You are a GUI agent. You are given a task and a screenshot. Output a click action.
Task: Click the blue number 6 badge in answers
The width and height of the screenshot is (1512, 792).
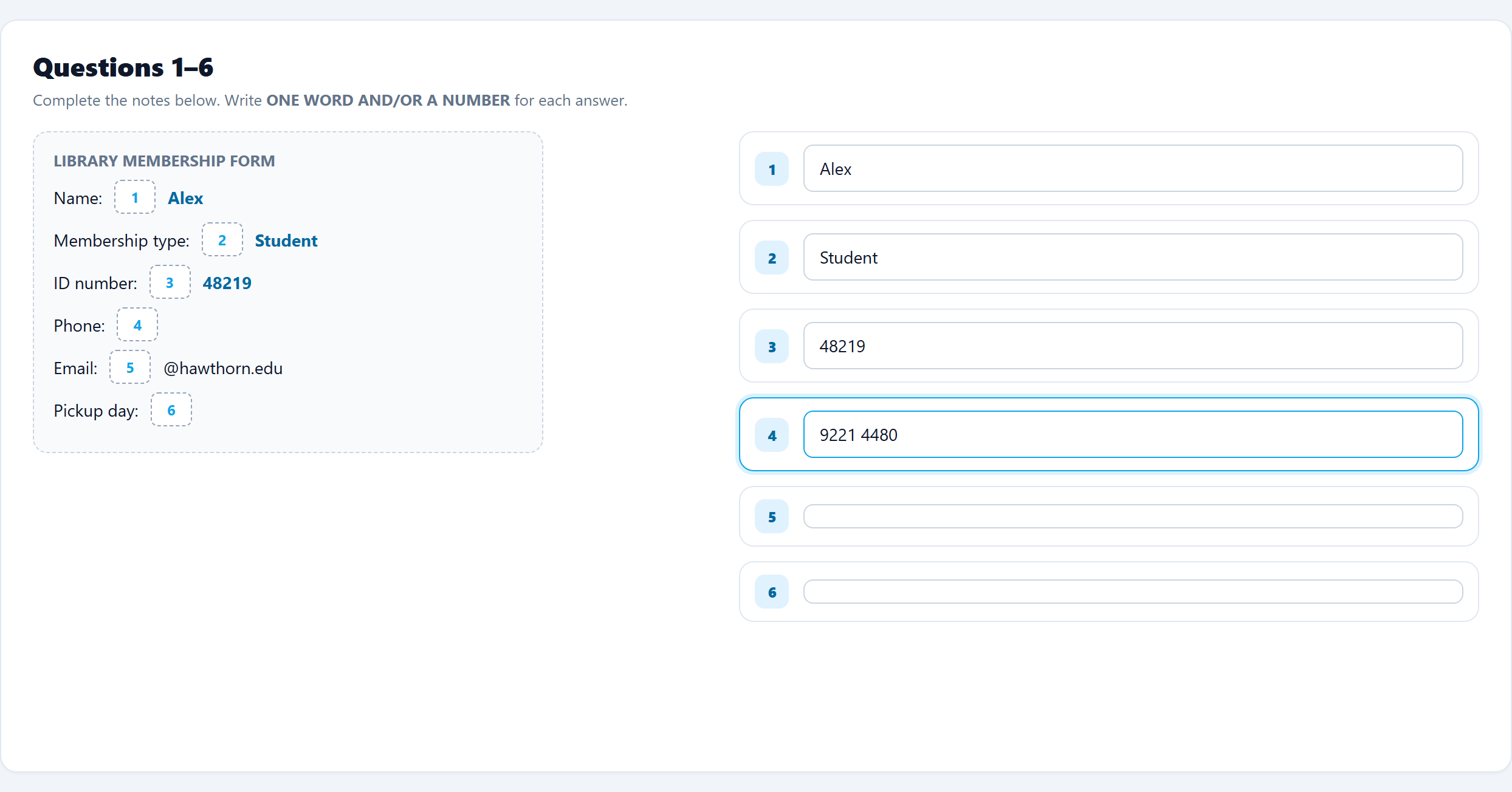772,592
